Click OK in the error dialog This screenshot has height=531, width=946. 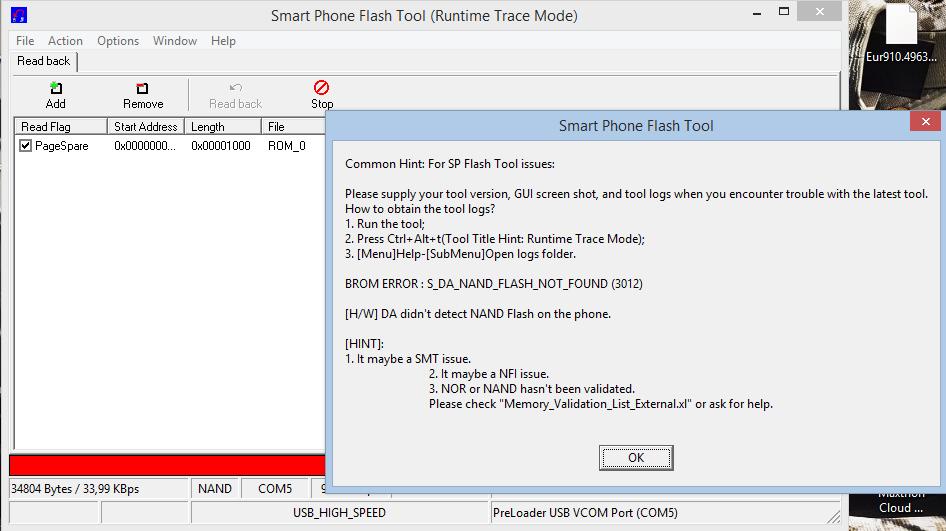pyautogui.click(x=636, y=457)
